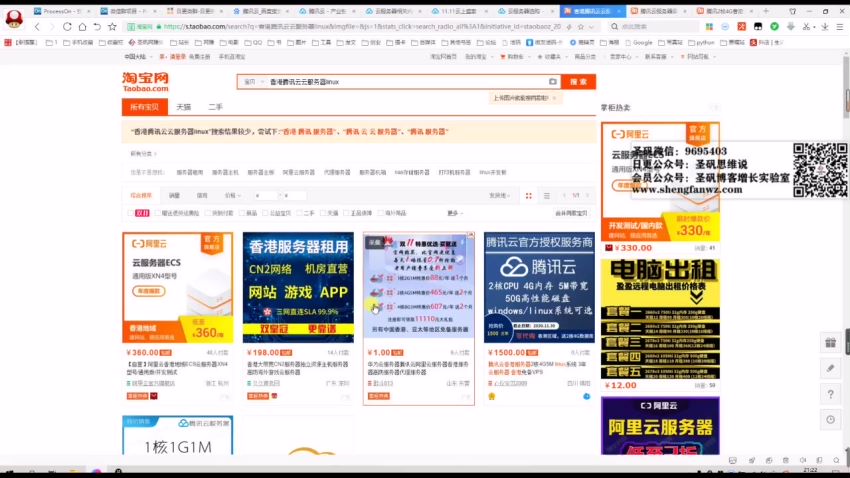This screenshot has height=478, width=850.
Task: Tick the 海外商品 filter checkbox
Action: 381,214
